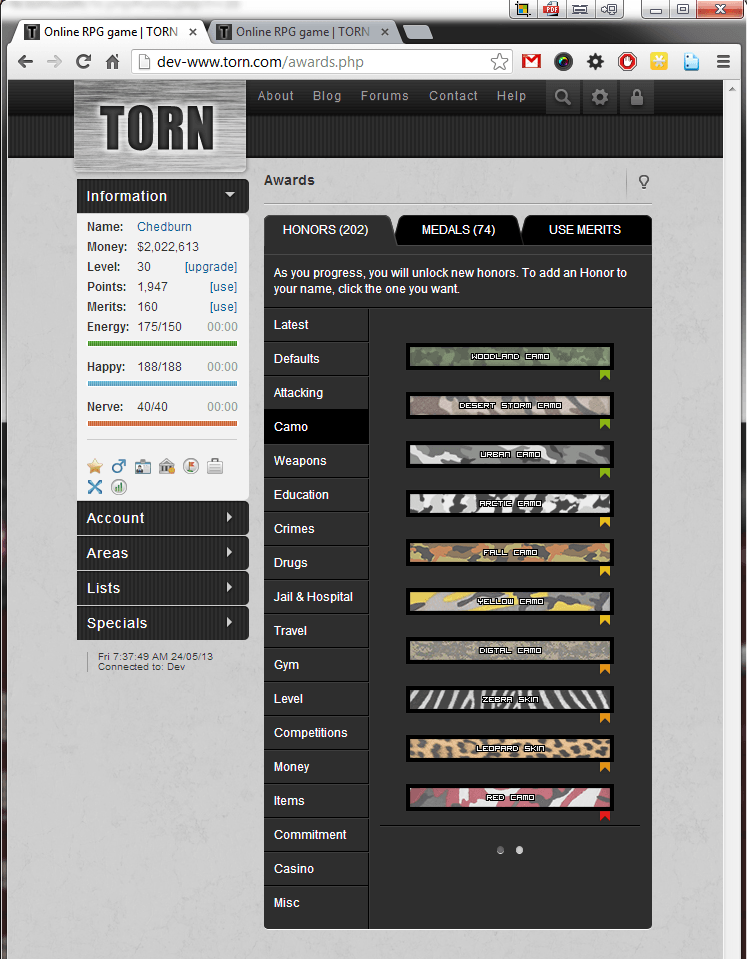Viewport: 747px width, 959px height.
Task: Click the yellow asterisk extension icon
Action: [x=659, y=61]
